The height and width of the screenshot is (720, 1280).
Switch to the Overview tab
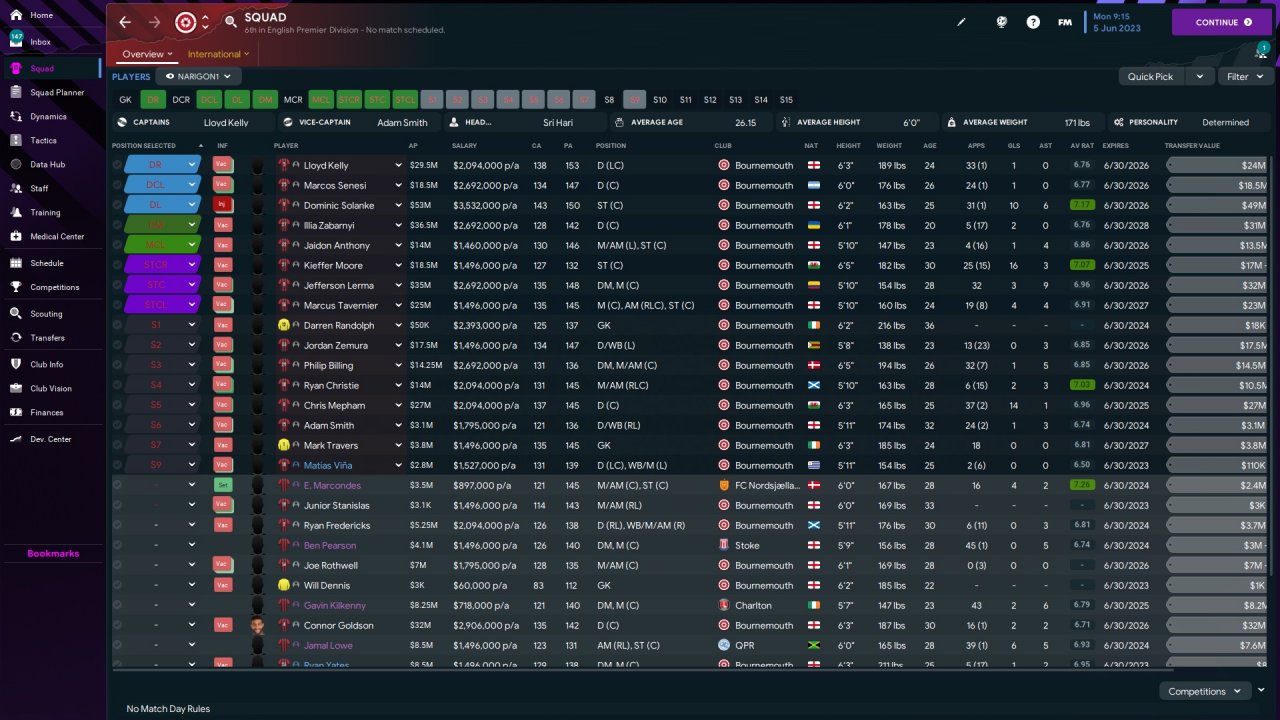(x=147, y=54)
